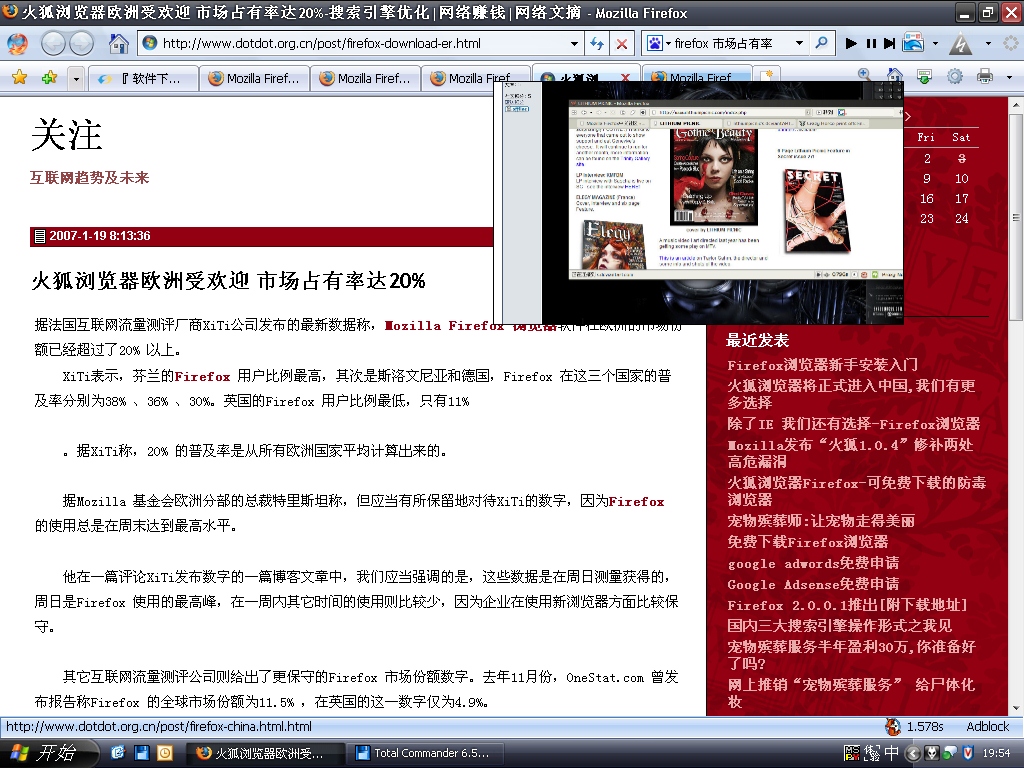Go back with the Back arrow button
Screen dimensions: 1024x768
click(x=54, y=44)
